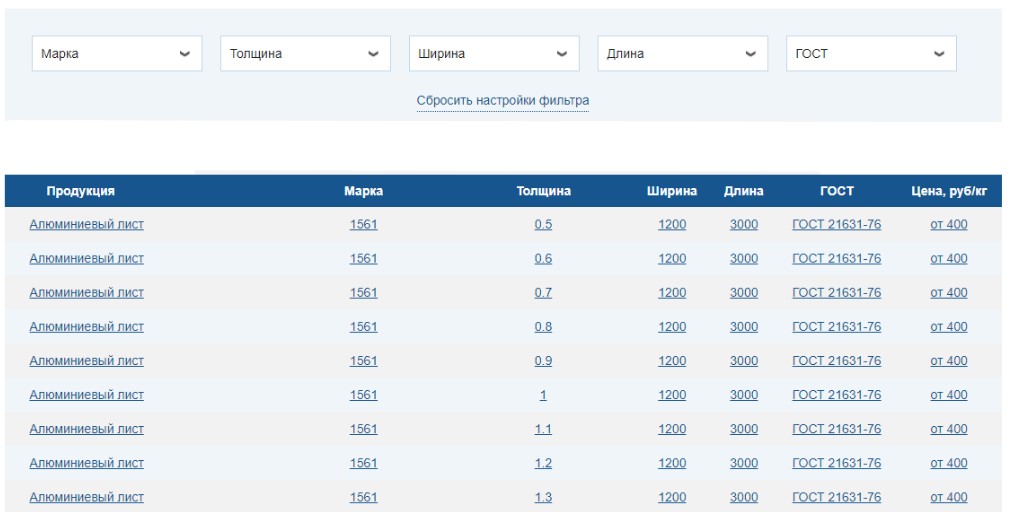
Task: Click price от 400 in 0.5 thickness row
Action: pos(949,225)
